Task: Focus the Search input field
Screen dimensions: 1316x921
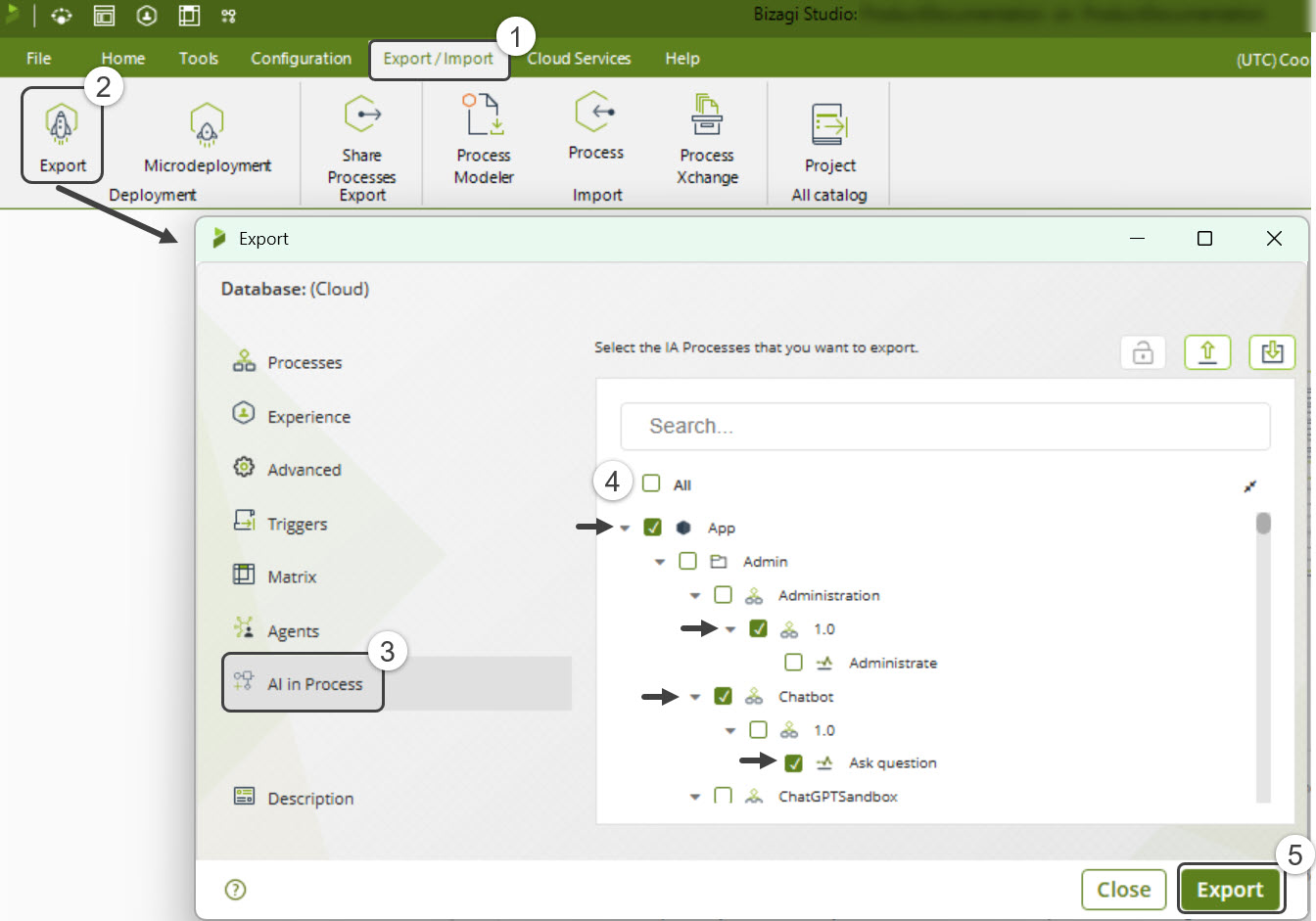Action: tap(945, 427)
